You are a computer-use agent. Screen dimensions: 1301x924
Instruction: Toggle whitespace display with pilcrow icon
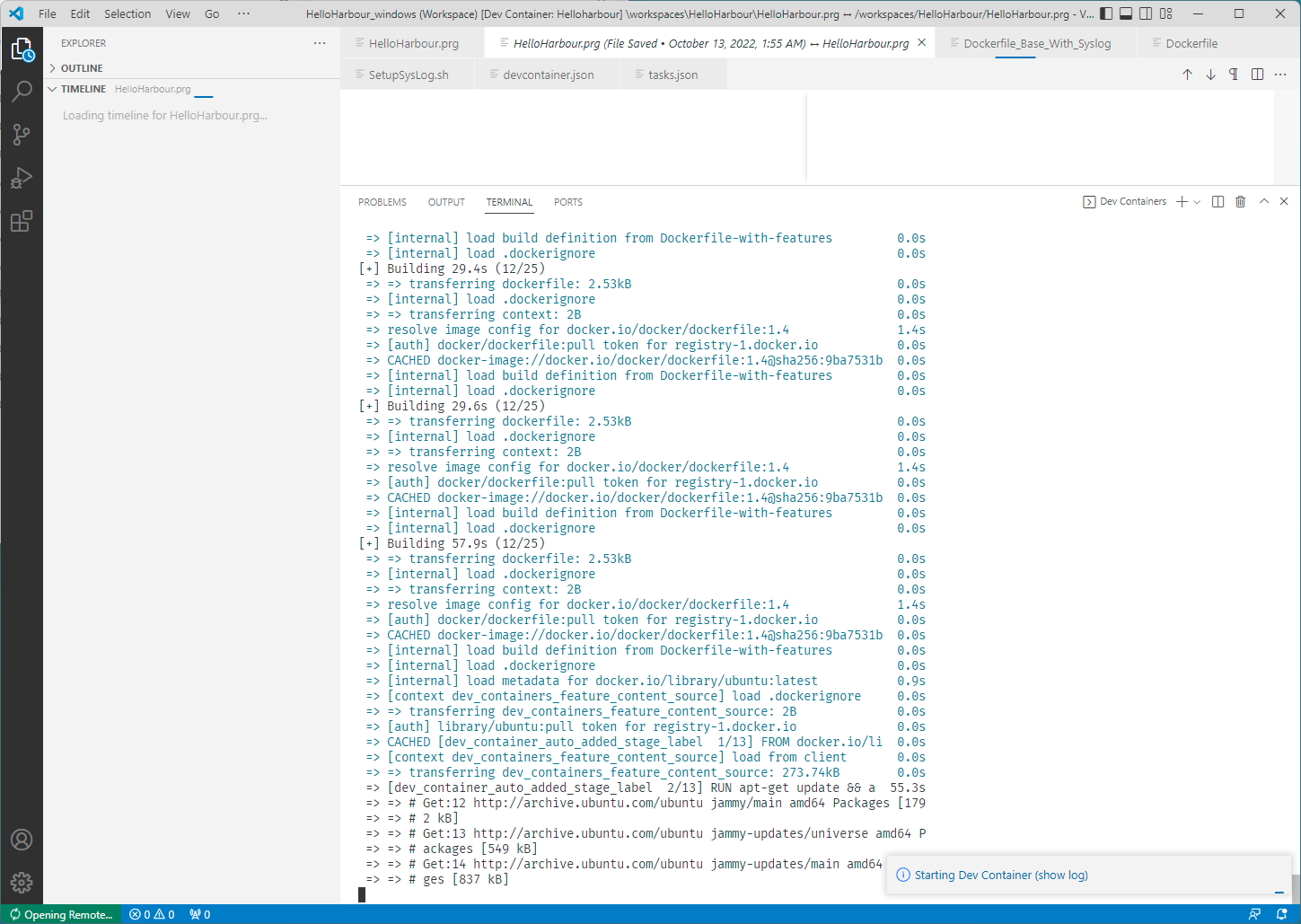1234,75
